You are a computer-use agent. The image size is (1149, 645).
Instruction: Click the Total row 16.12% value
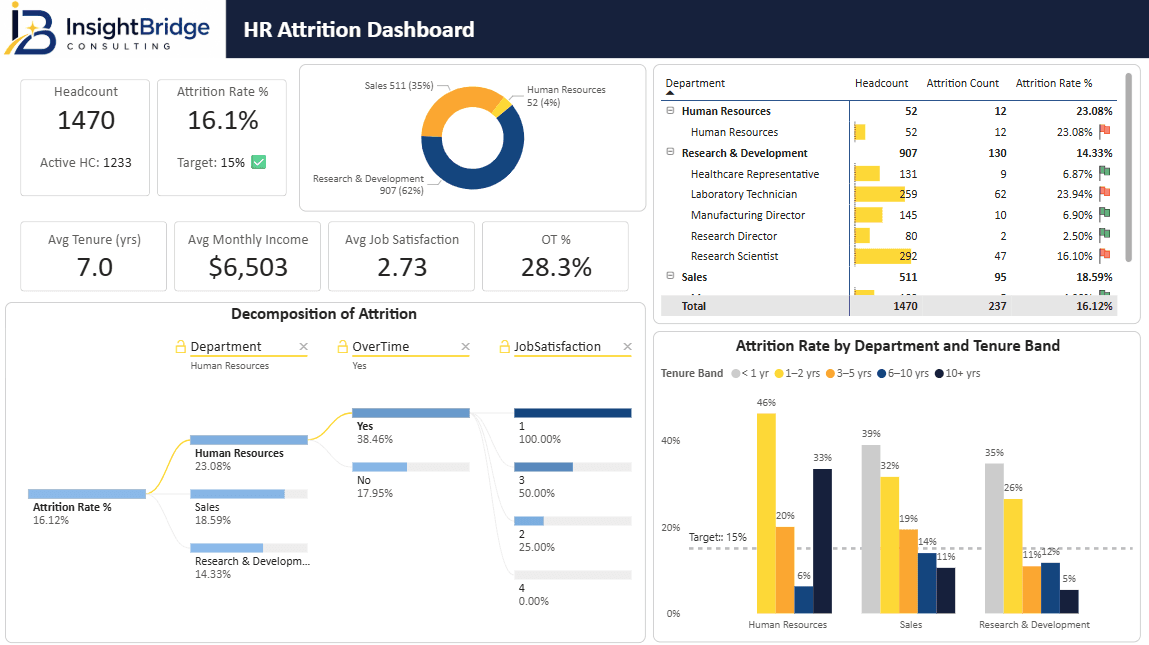(x=1094, y=306)
